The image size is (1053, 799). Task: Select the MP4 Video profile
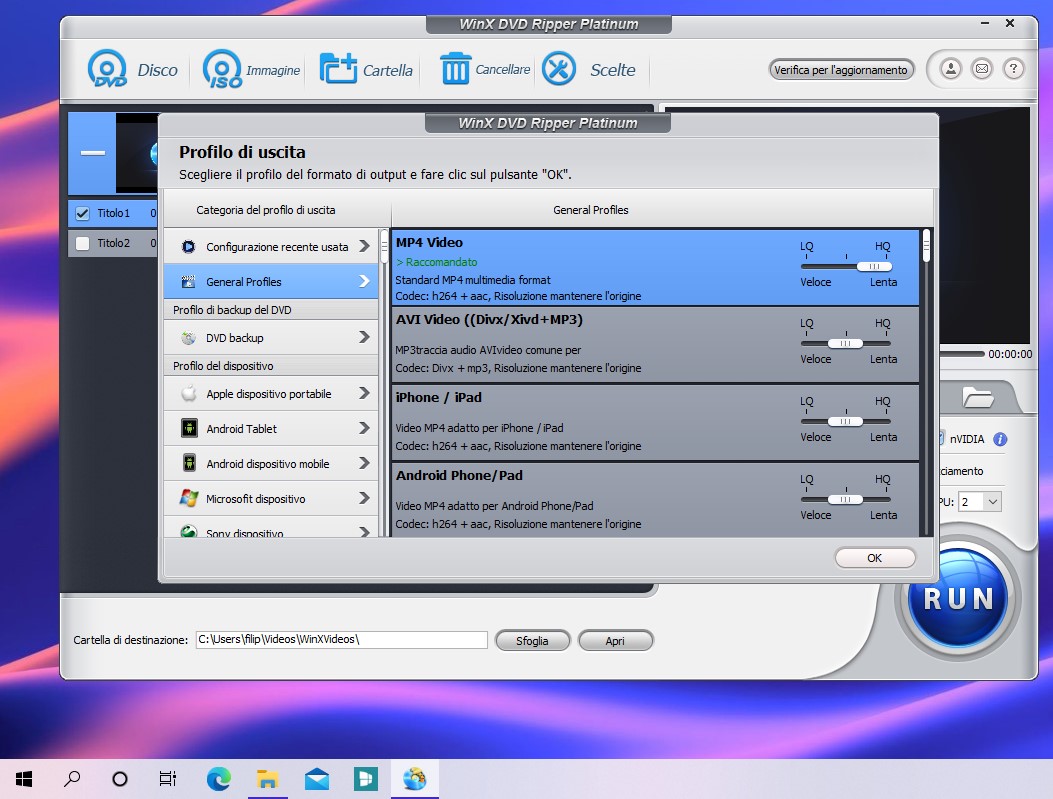pos(655,268)
